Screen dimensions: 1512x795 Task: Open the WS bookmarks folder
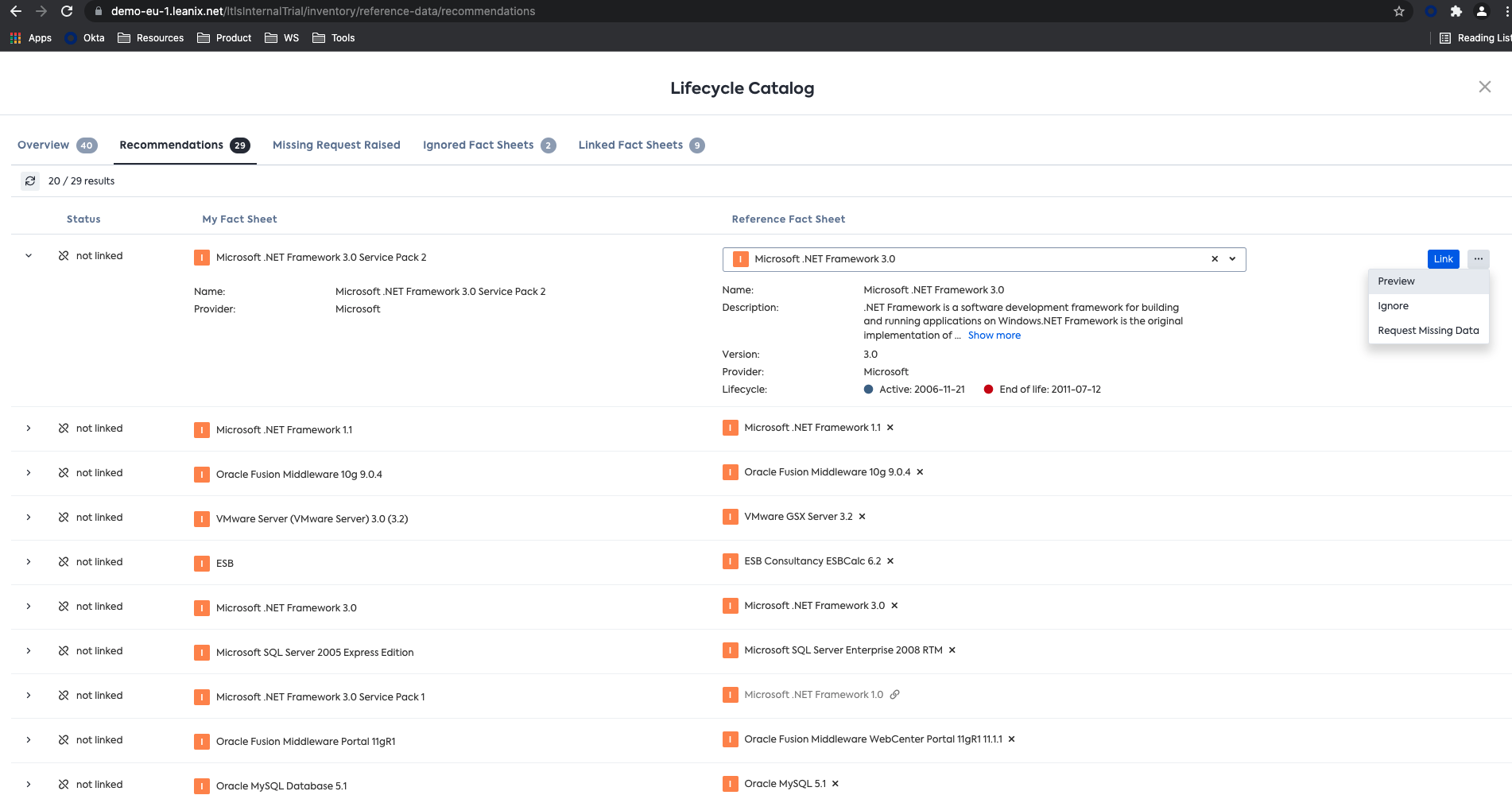click(282, 37)
